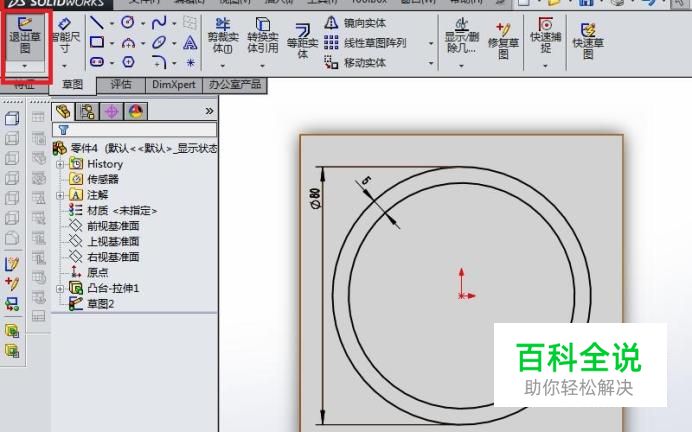Select the 右视基准面 right plane
Screen dimensions: 692x432
point(105,257)
